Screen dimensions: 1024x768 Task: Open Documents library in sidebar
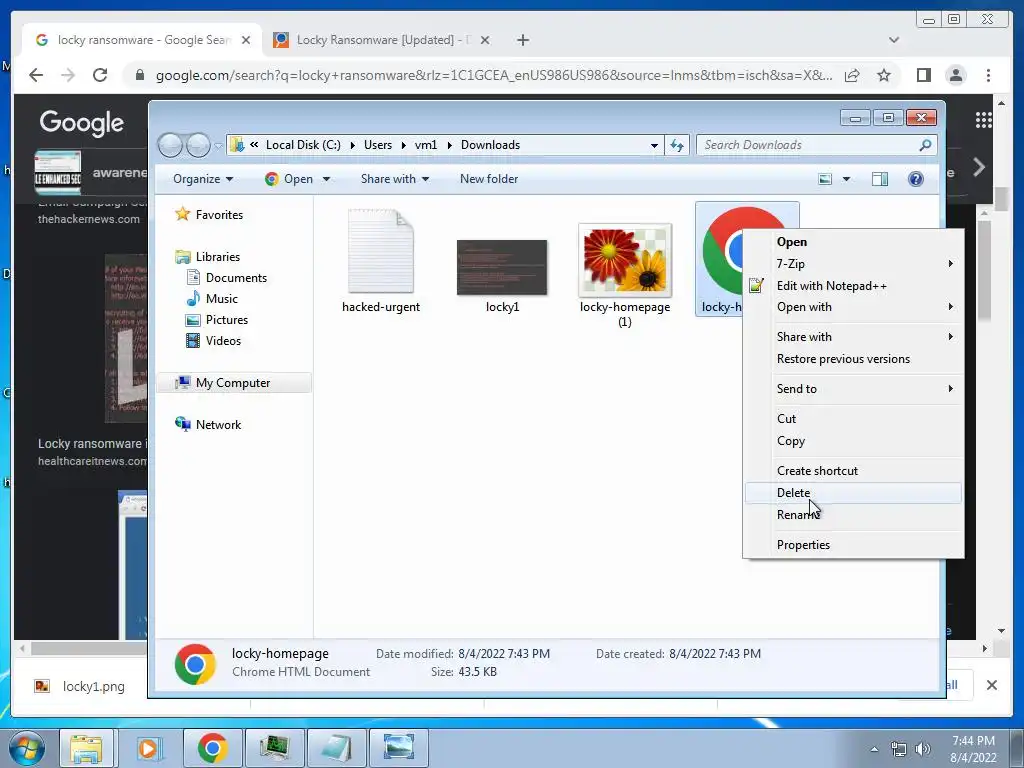(x=236, y=278)
